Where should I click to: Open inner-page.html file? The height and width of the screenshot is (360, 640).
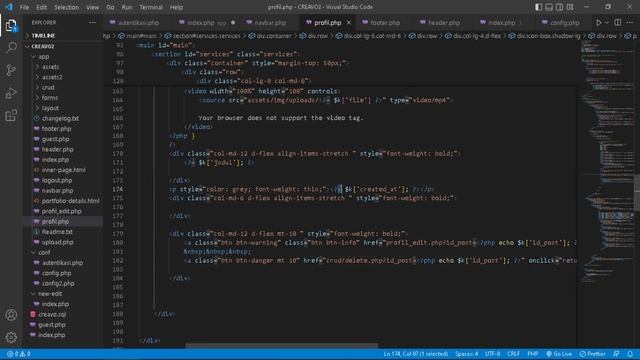coord(63,170)
